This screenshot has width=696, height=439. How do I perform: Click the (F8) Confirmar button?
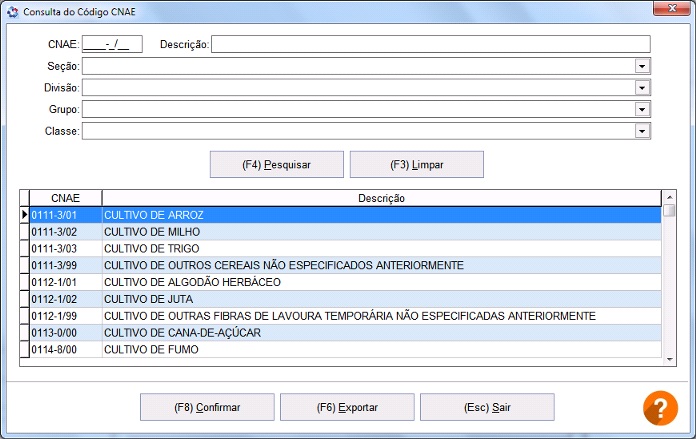click(x=207, y=407)
